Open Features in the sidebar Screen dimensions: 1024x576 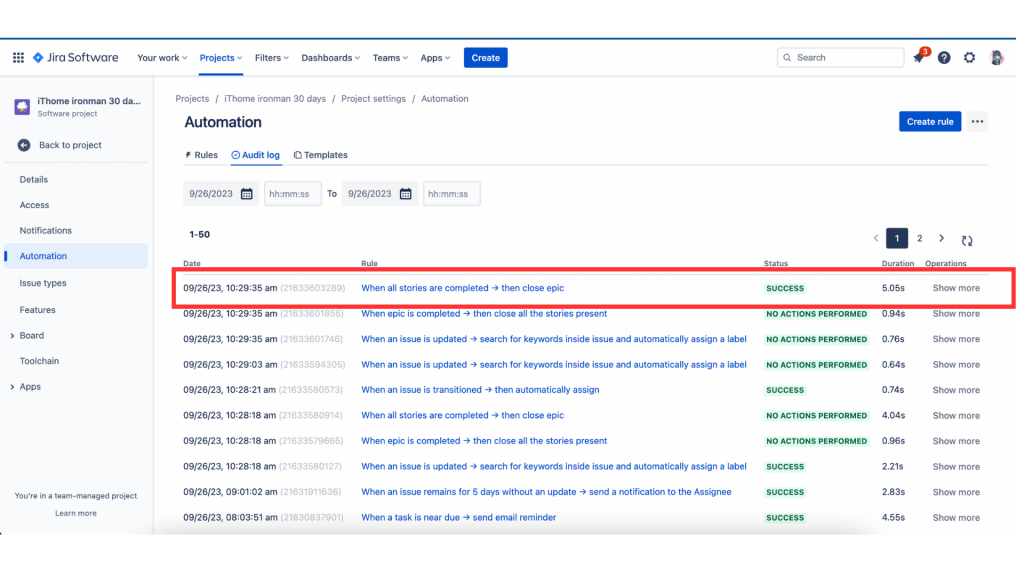point(37,310)
